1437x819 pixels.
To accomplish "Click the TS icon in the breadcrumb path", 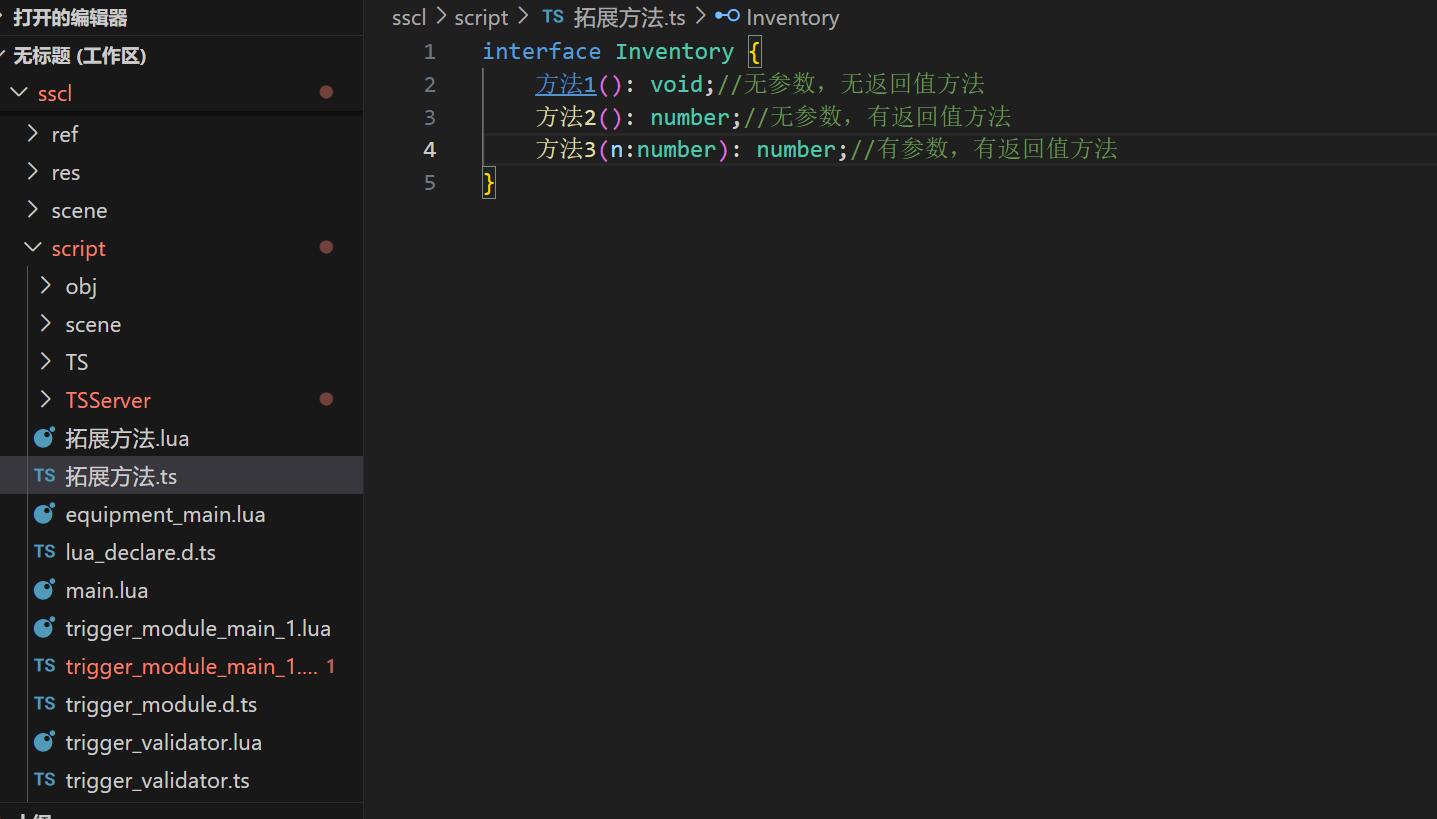I will pyautogui.click(x=553, y=17).
